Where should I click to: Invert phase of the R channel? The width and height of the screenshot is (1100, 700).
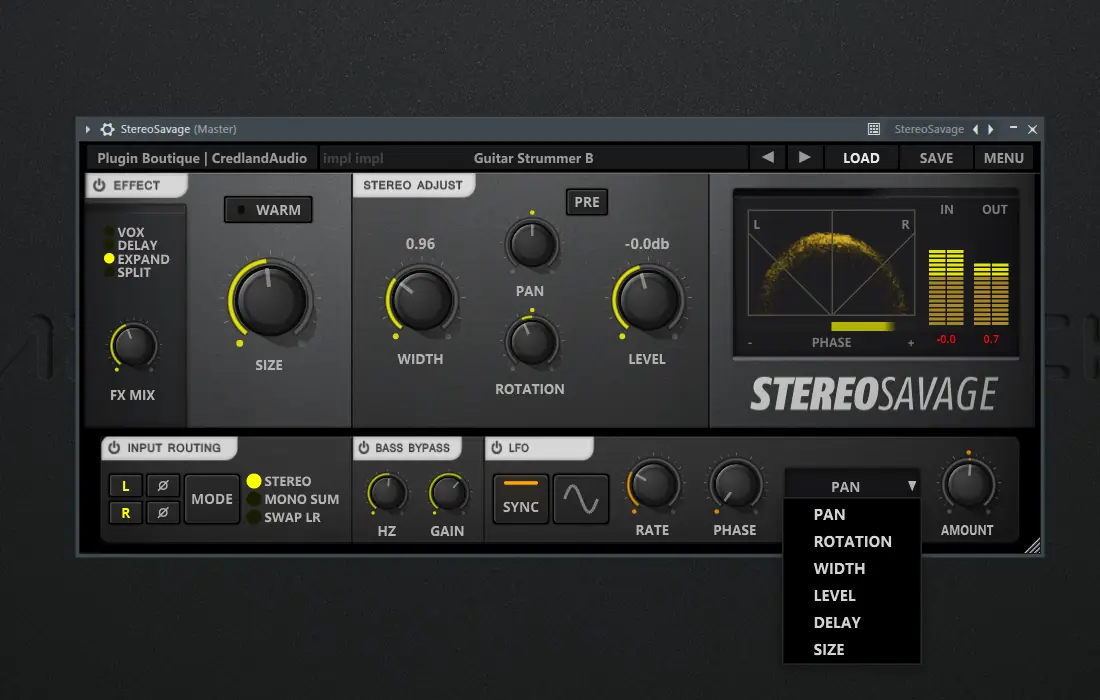[x=163, y=513]
